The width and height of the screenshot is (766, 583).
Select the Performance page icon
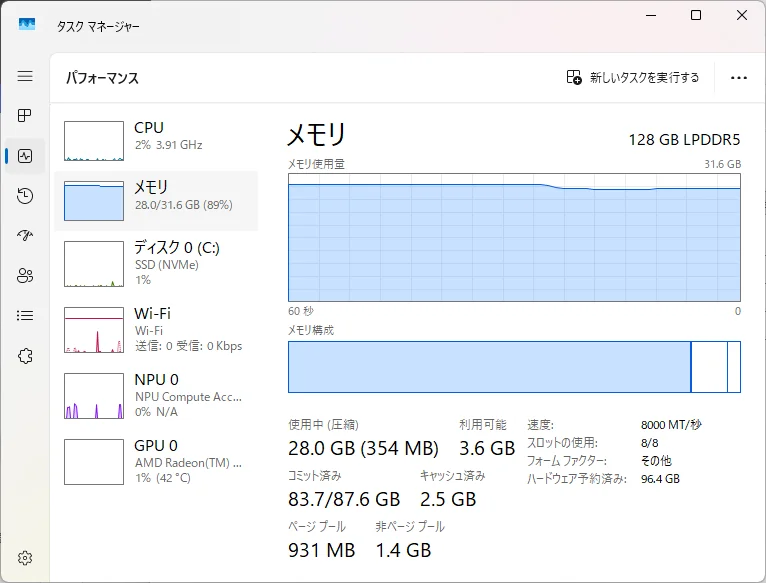pyautogui.click(x=25, y=156)
